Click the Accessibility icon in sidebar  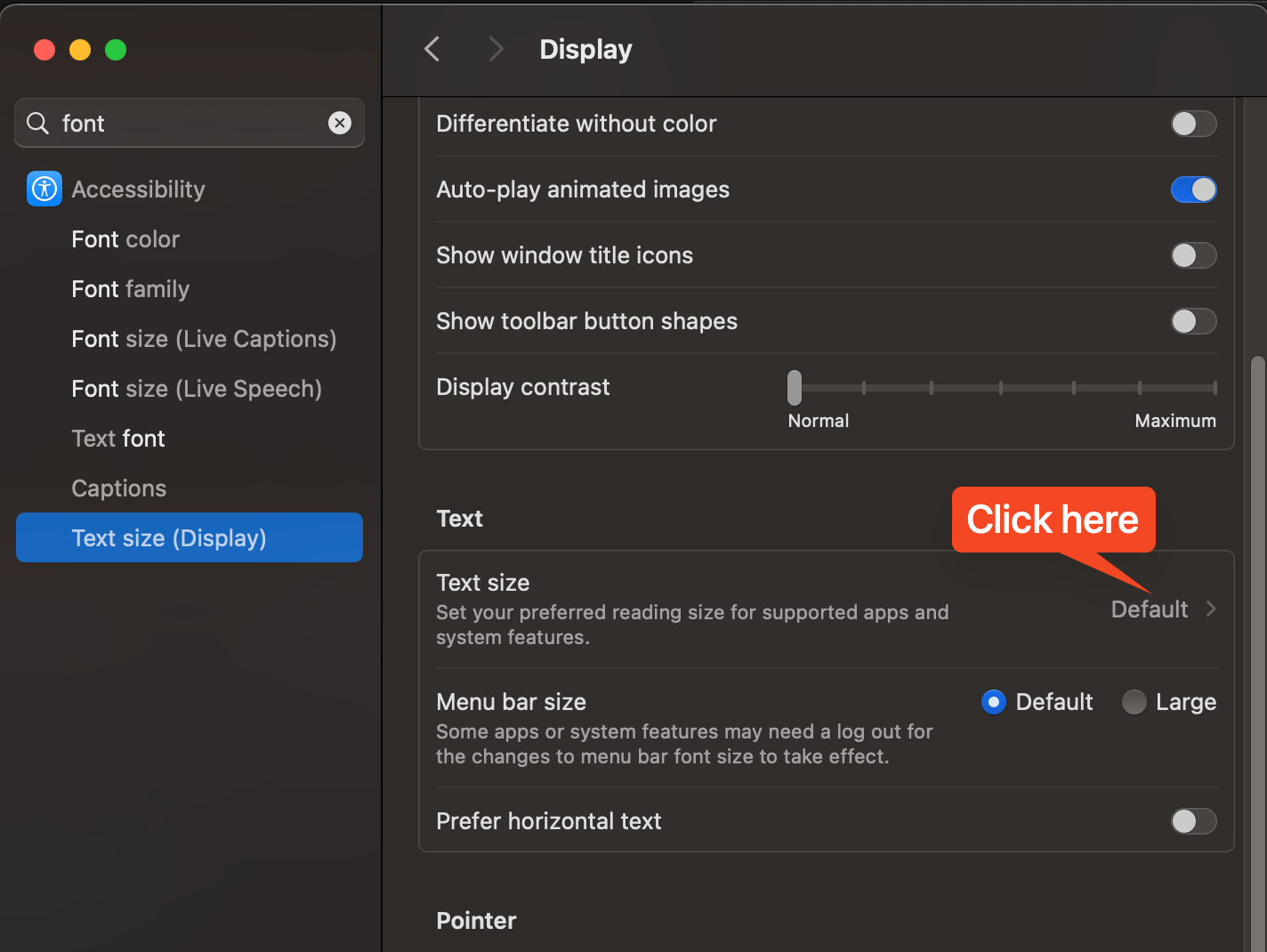click(44, 189)
